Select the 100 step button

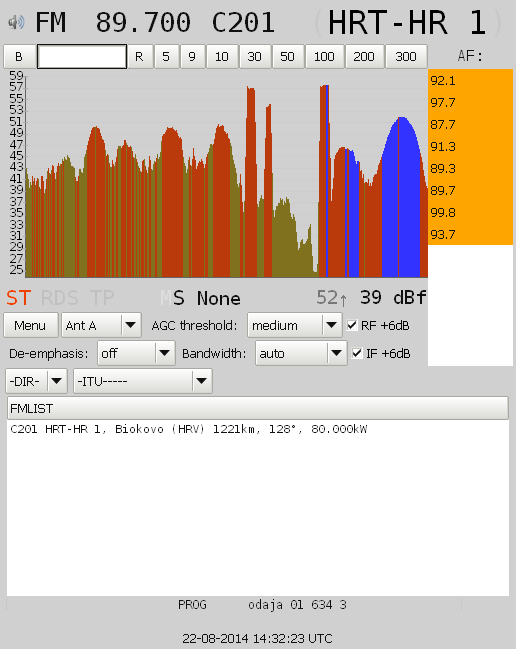tap(324, 56)
